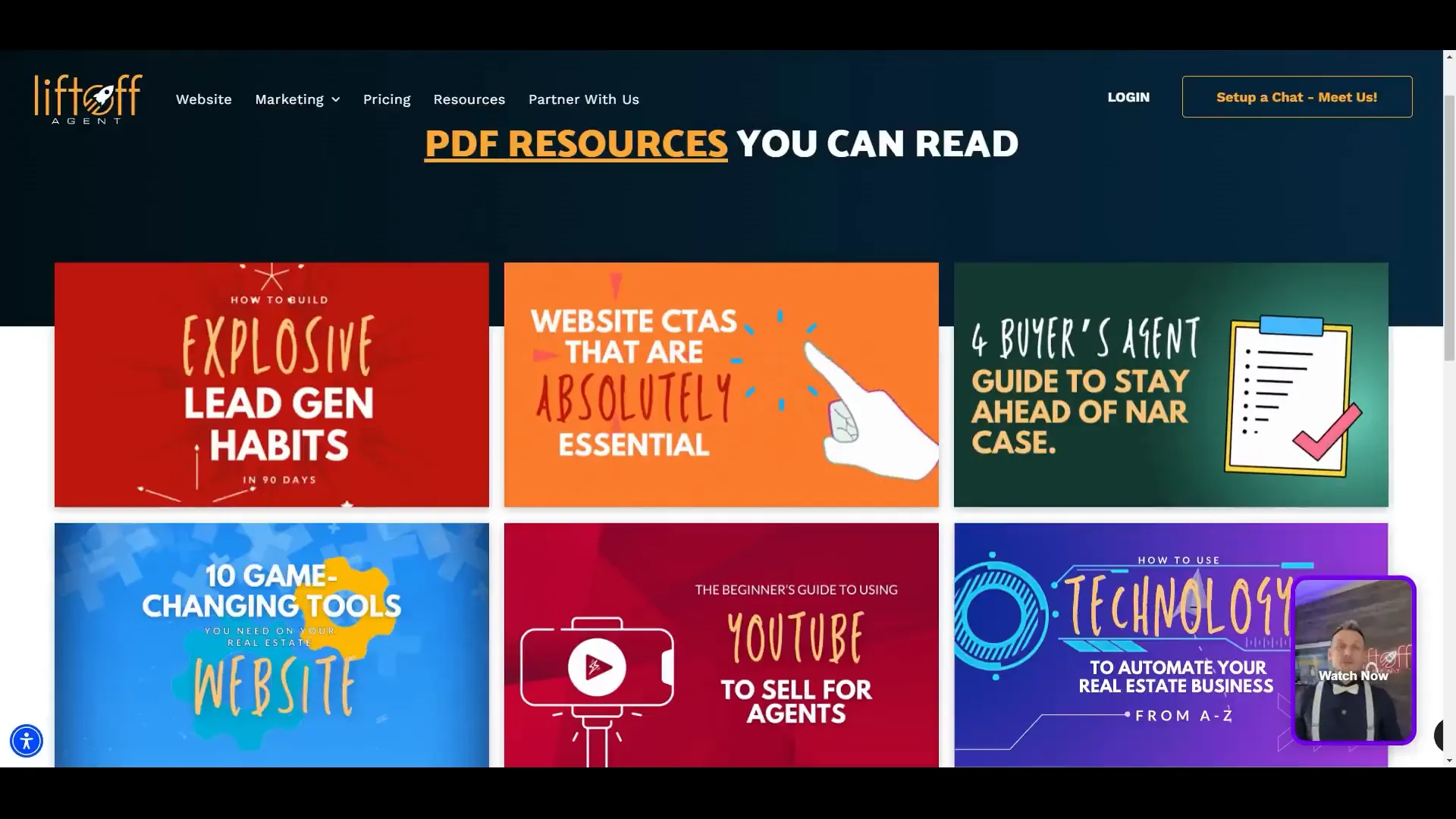
Task: Click the Setup a Chat Meet Us button
Action: point(1297,96)
